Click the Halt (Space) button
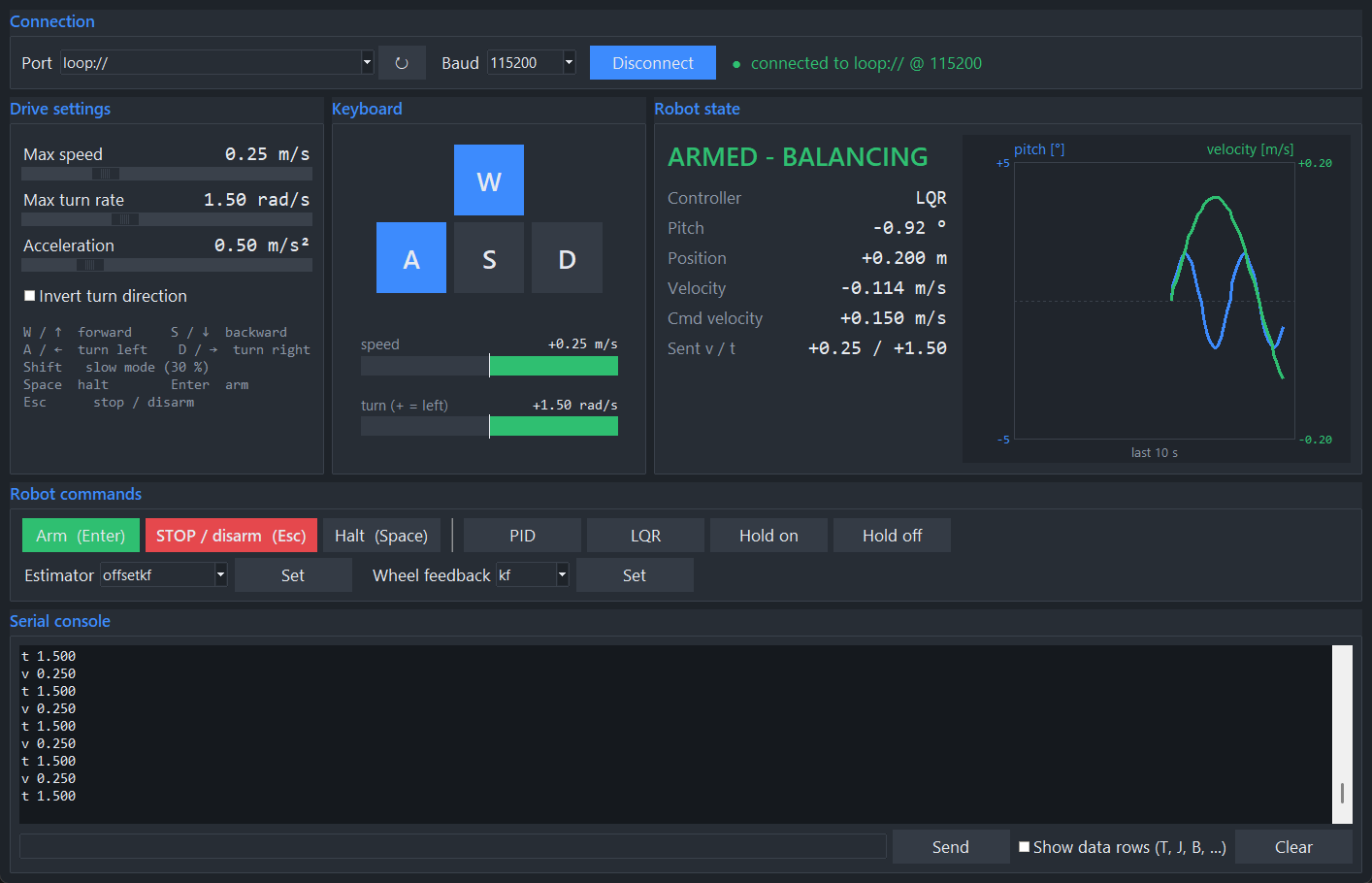 (x=381, y=536)
